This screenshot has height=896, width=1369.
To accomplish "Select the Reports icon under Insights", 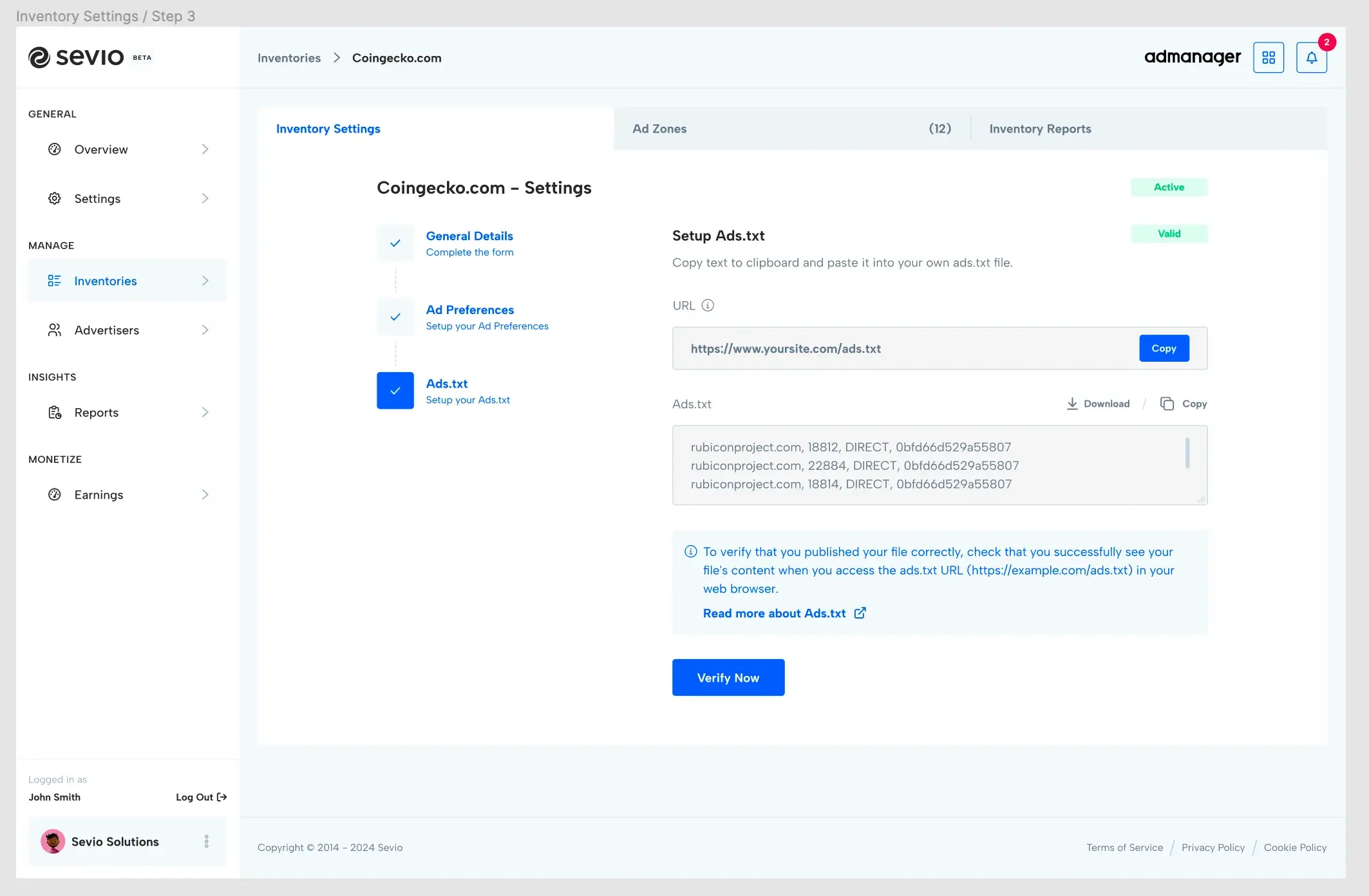I will tap(55, 412).
